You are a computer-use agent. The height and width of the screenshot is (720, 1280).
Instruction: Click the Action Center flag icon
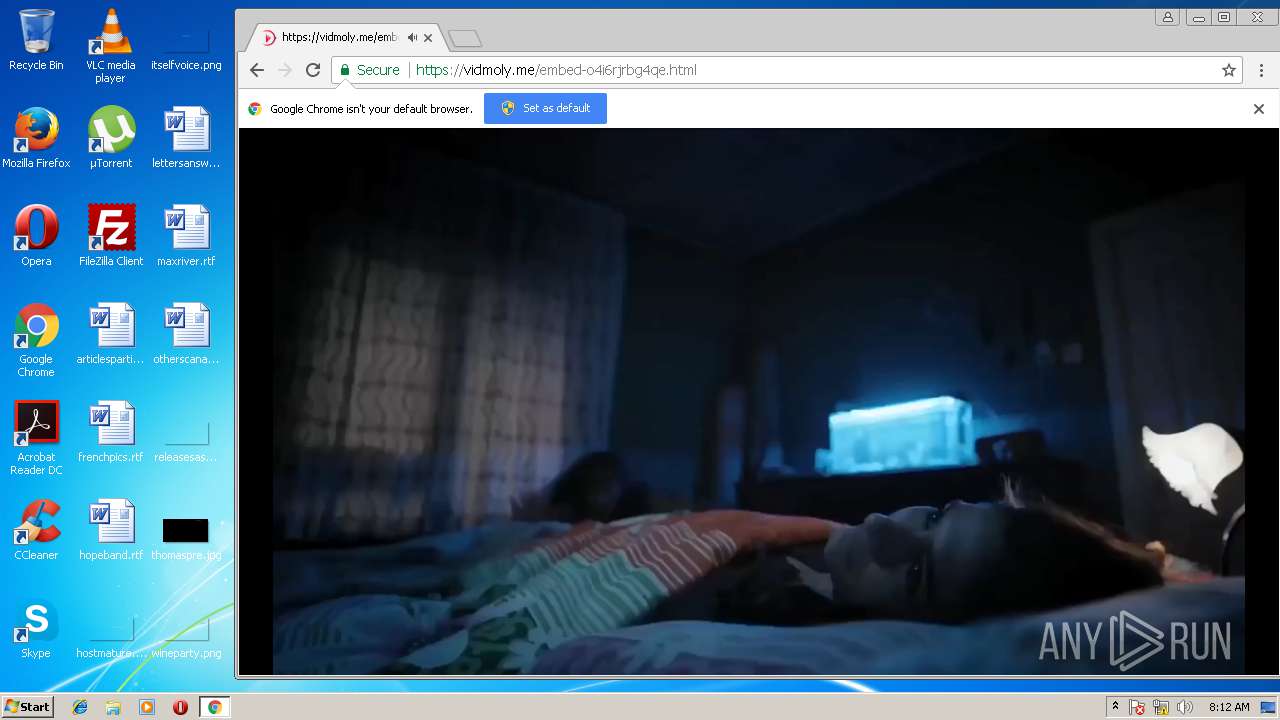point(1137,707)
